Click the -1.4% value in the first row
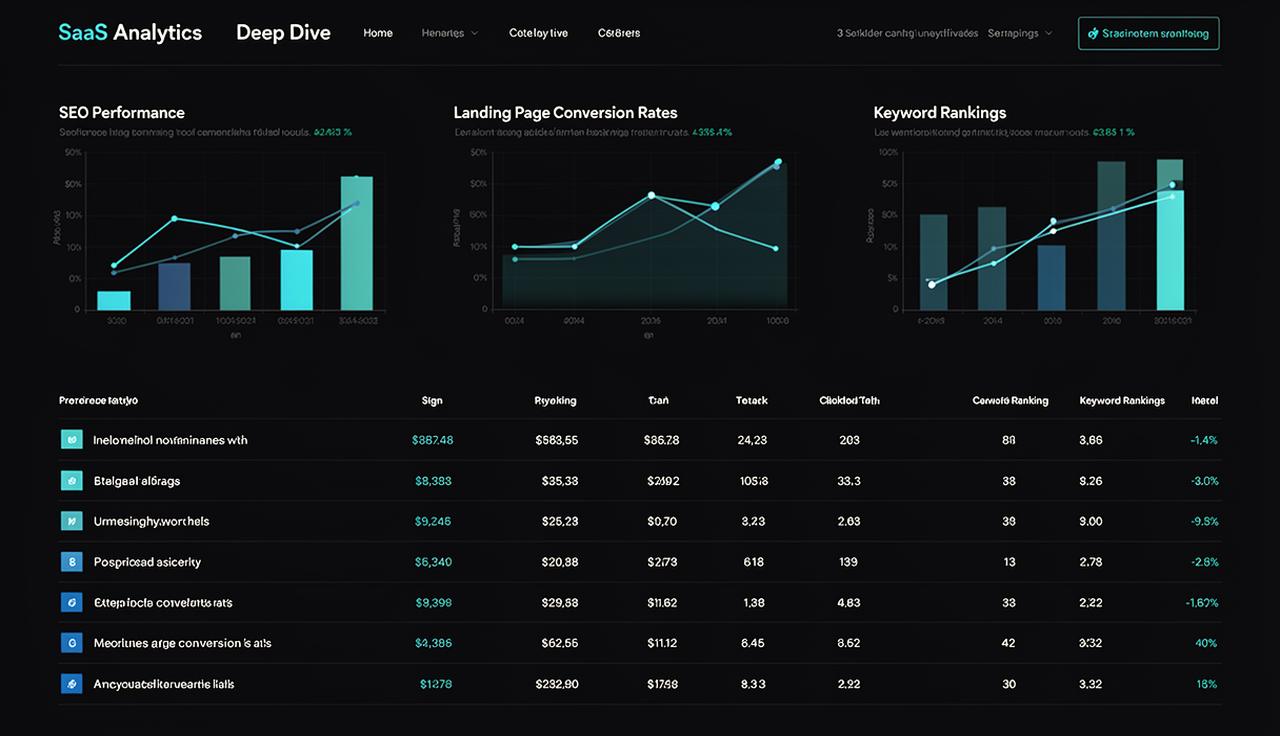 point(1204,440)
